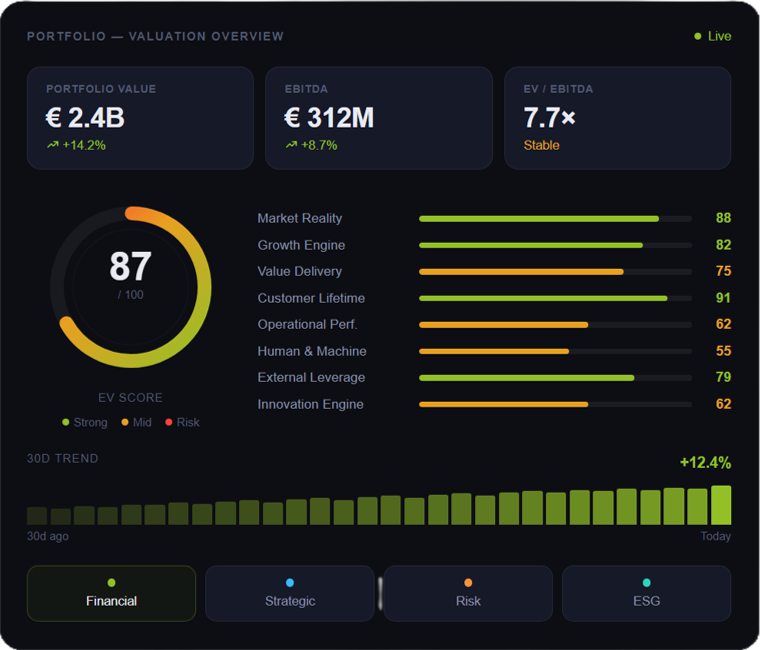Click the 'Value Delivery' label
The width and height of the screenshot is (760, 650).
pos(300,271)
